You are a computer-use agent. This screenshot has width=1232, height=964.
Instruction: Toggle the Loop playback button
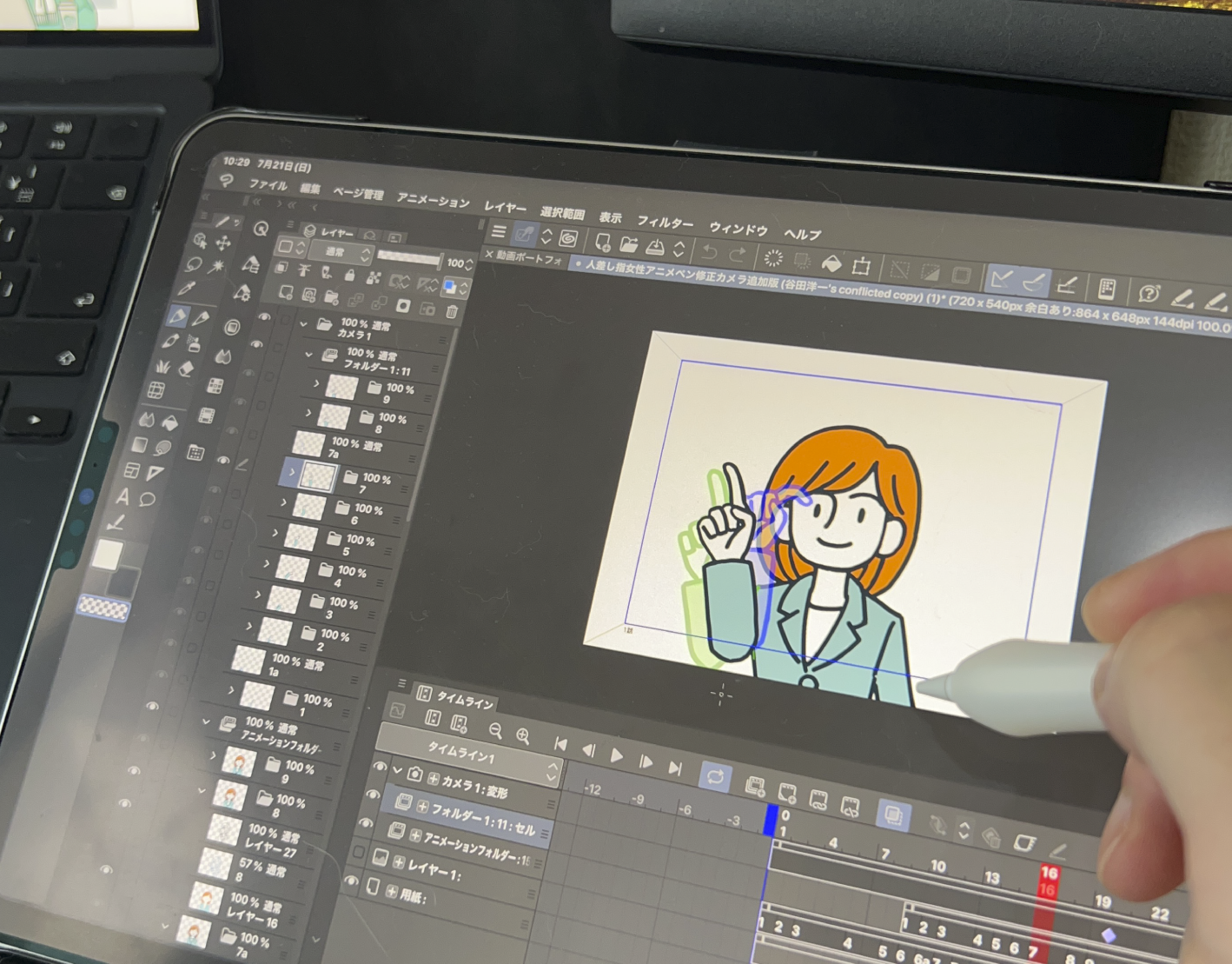714,777
